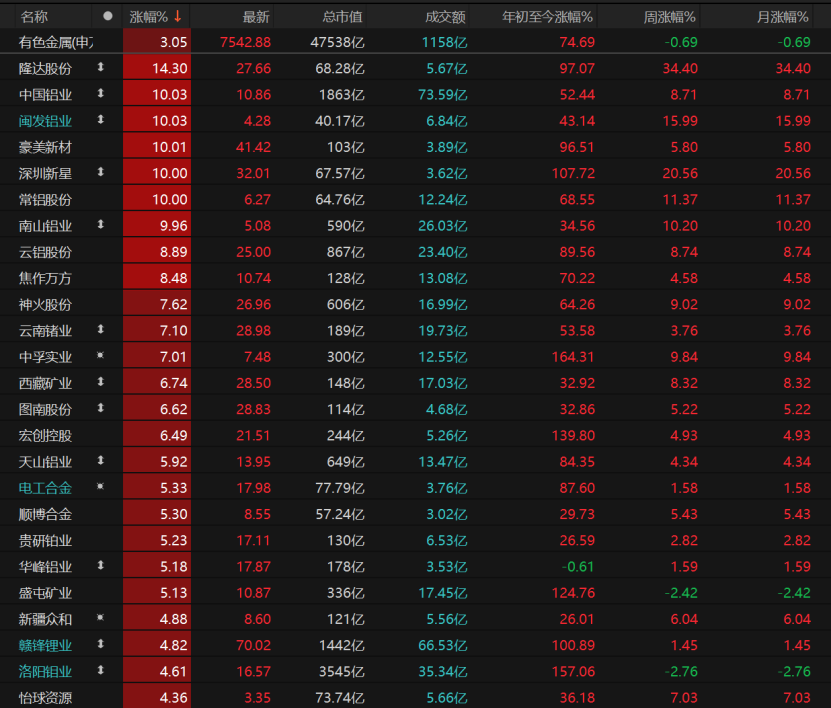The image size is (831, 708).
Task: Sort by the 最新 column header
Action: (256, 17)
